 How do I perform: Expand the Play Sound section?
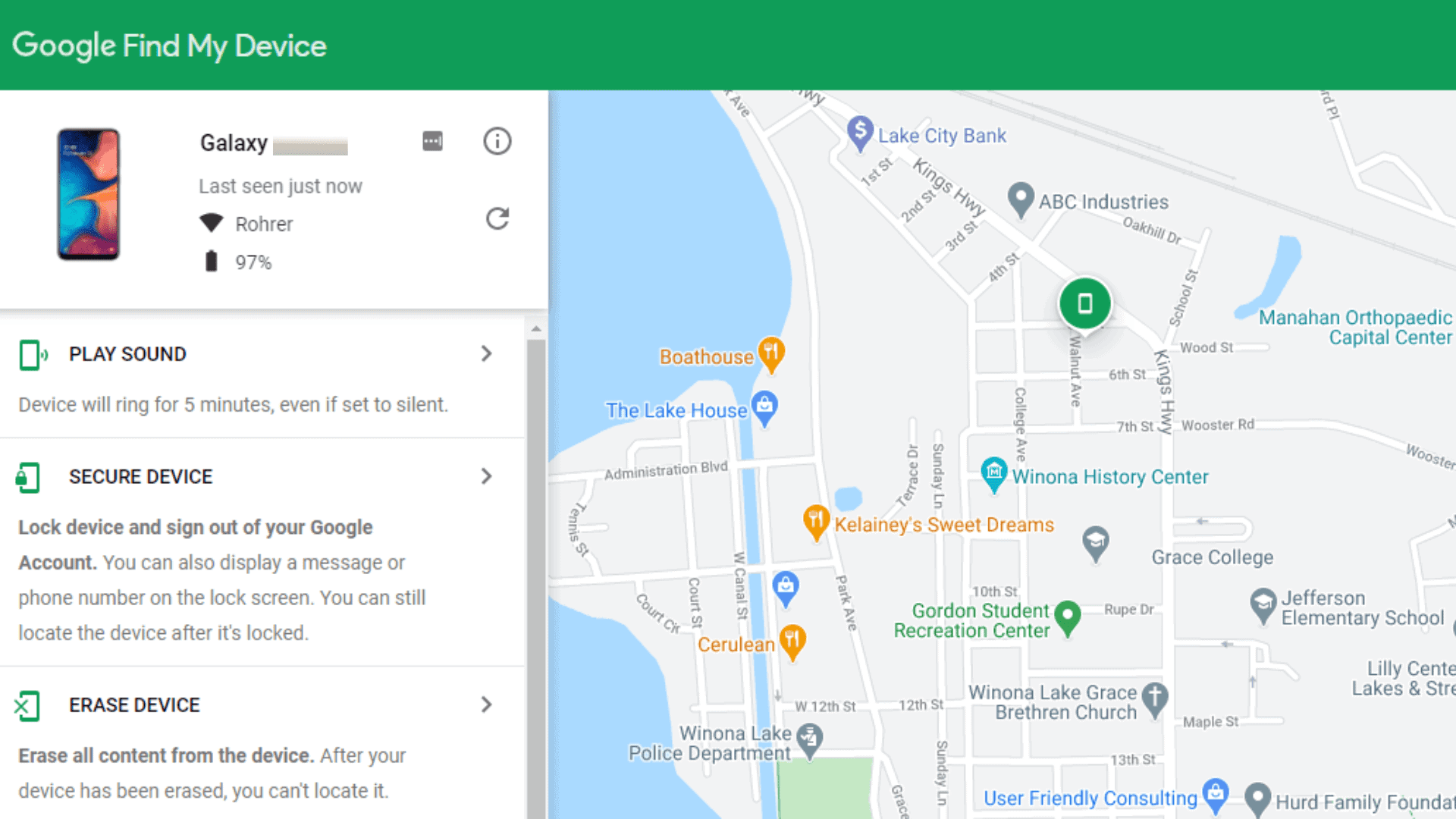pos(487,353)
